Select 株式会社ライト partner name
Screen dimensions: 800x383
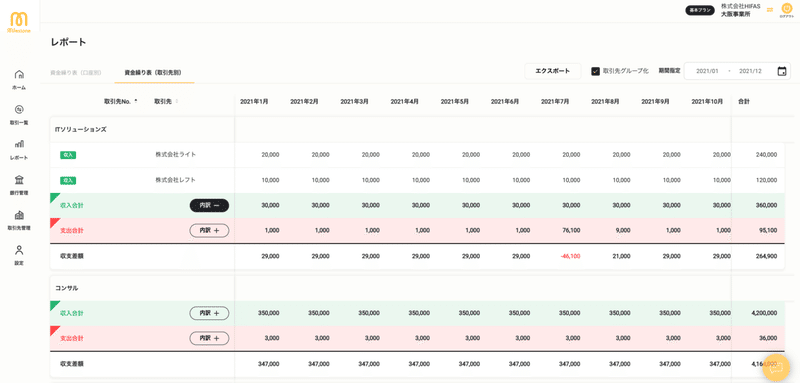coord(176,155)
